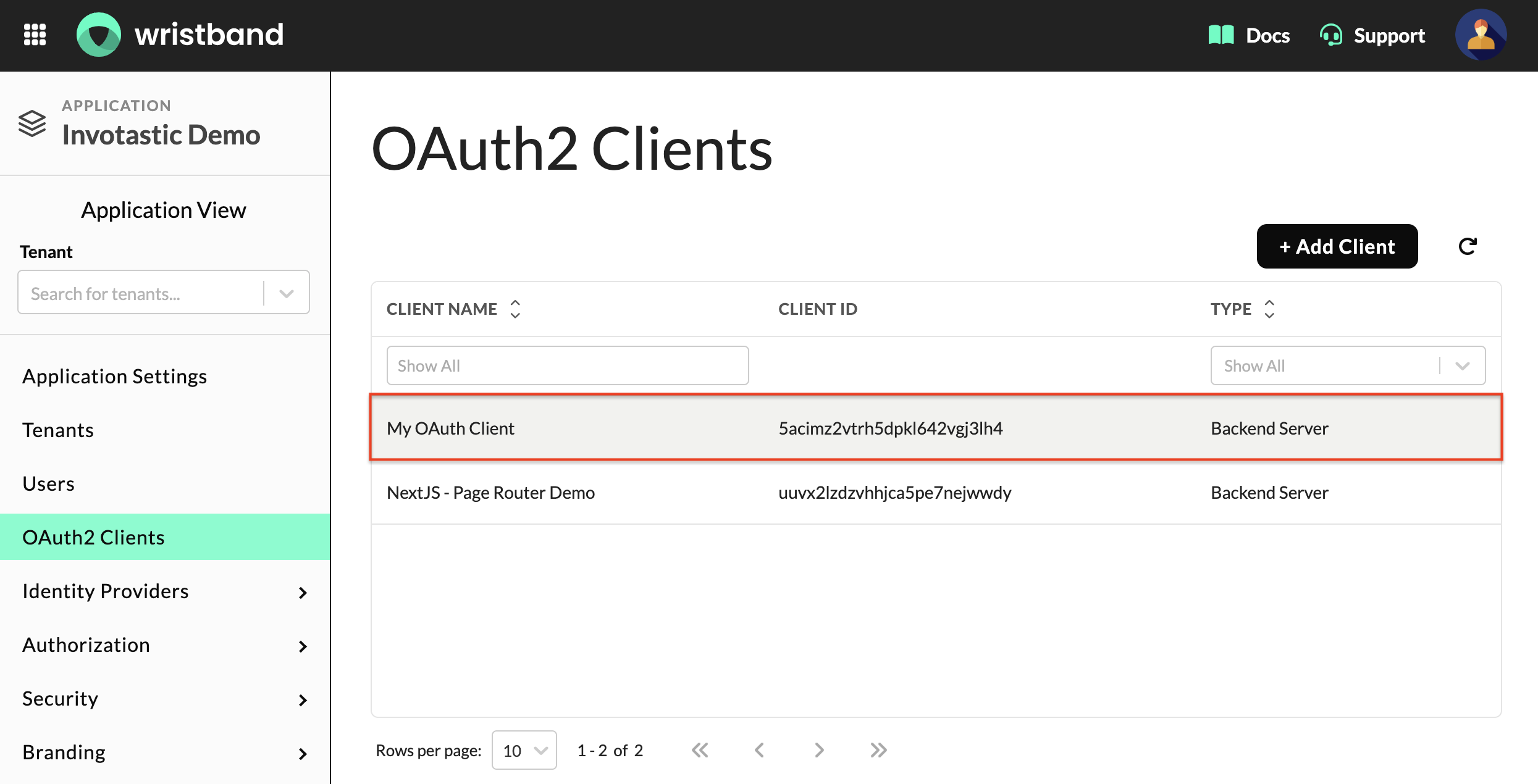
Task: Open the rows per page dropdown
Action: (524, 750)
